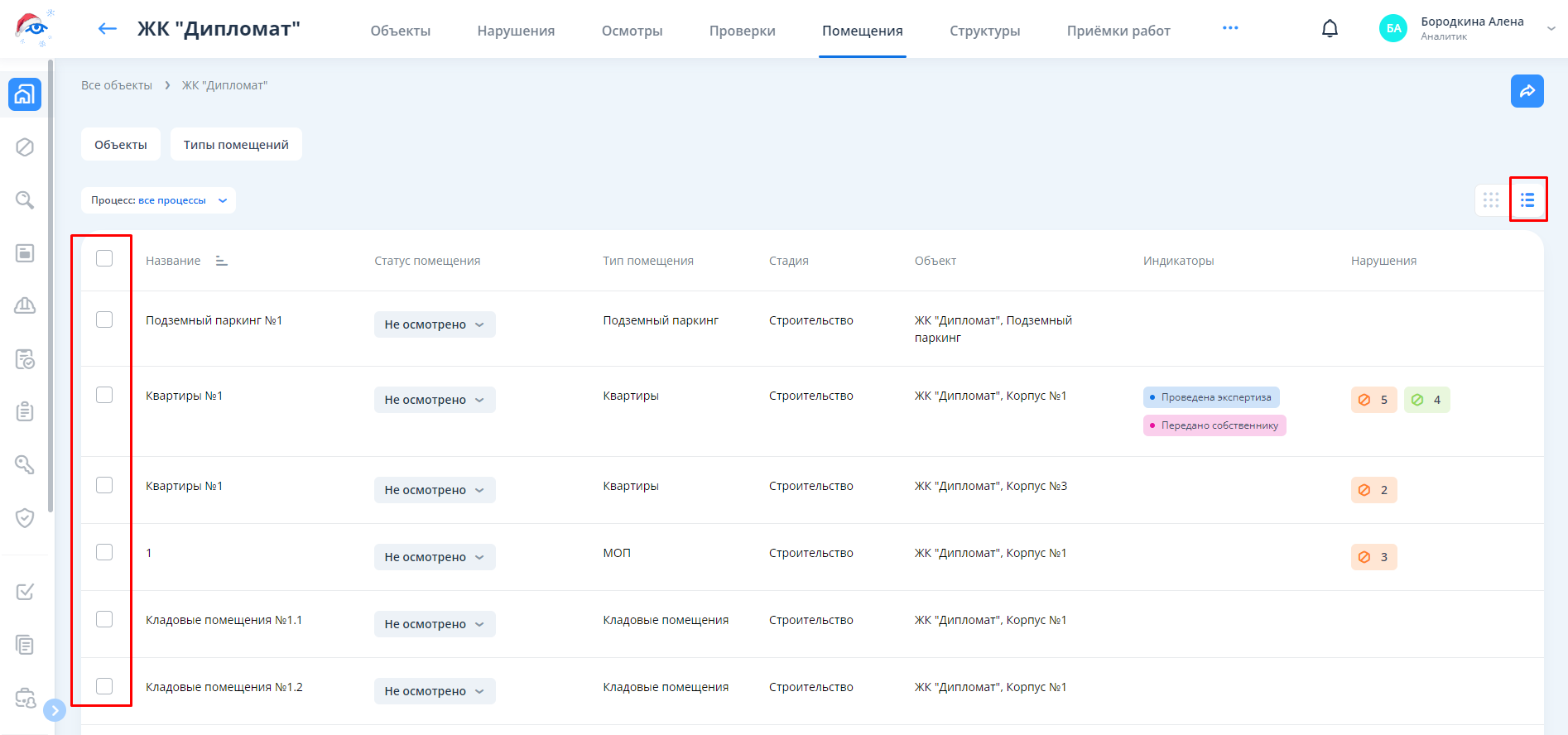Viewport: 1568px width, 735px height.
Task: Sort the table by the Название column icon
Action: tap(221, 261)
